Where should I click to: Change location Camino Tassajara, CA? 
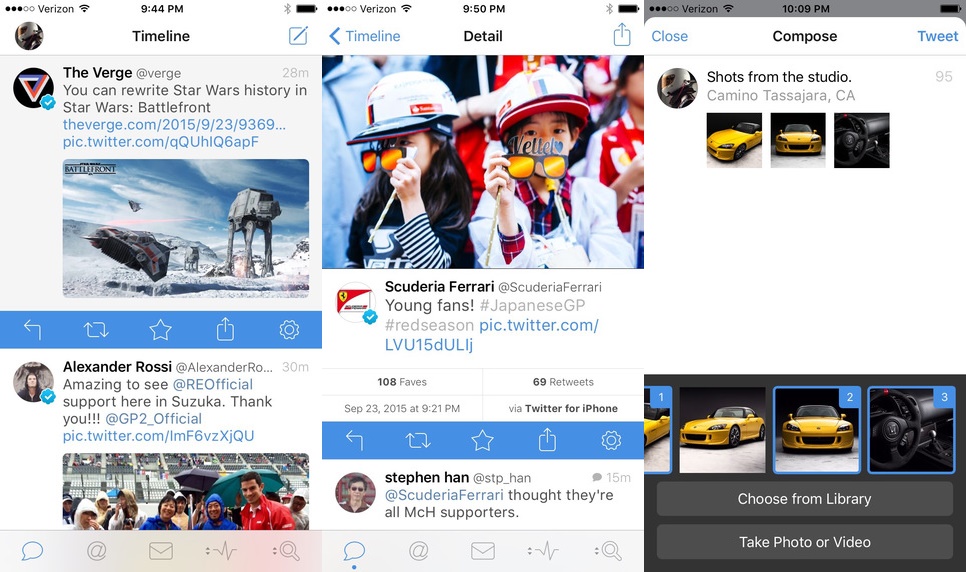pyautogui.click(x=781, y=96)
